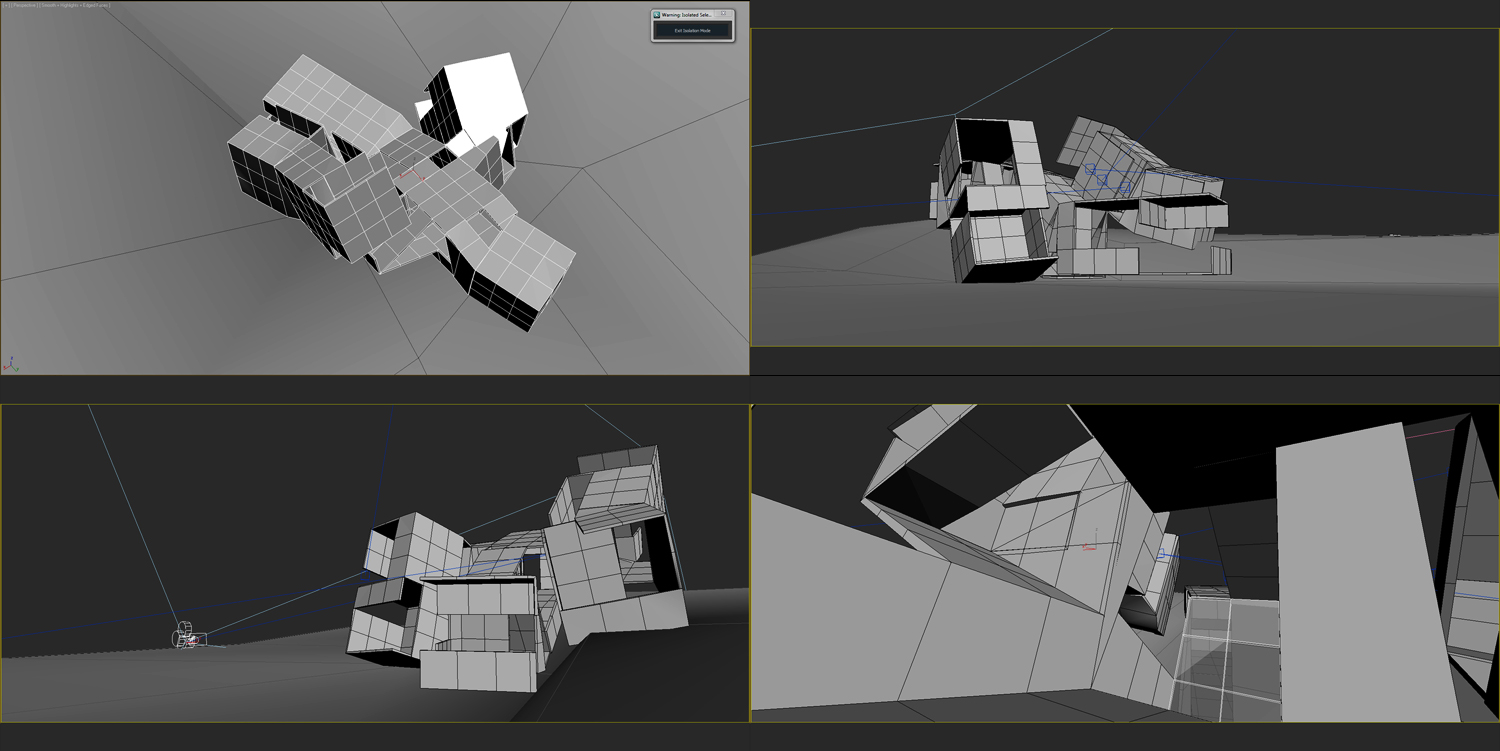Click the 3ds Max icon in warning dialog
The width and height of the screenshot is (1500, 751).
(x=657, y=15)
